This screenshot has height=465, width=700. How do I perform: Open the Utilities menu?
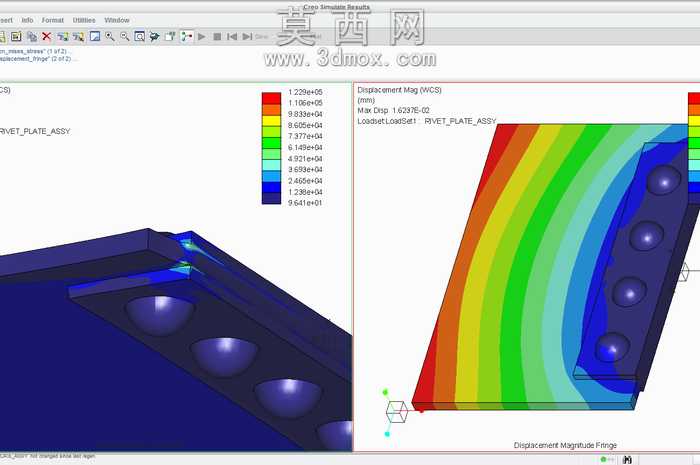coord(84,20)
